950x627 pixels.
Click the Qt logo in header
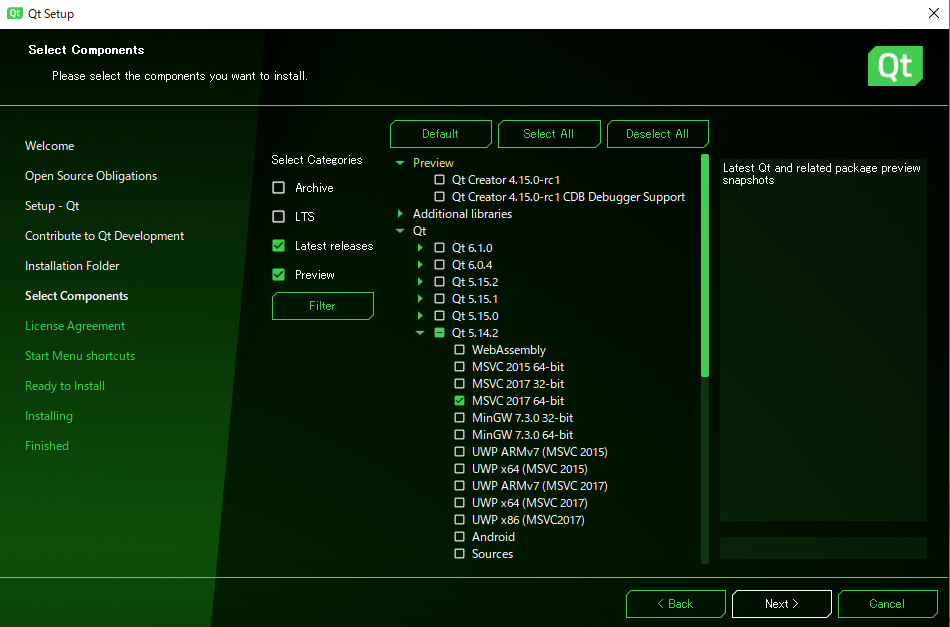895,66
